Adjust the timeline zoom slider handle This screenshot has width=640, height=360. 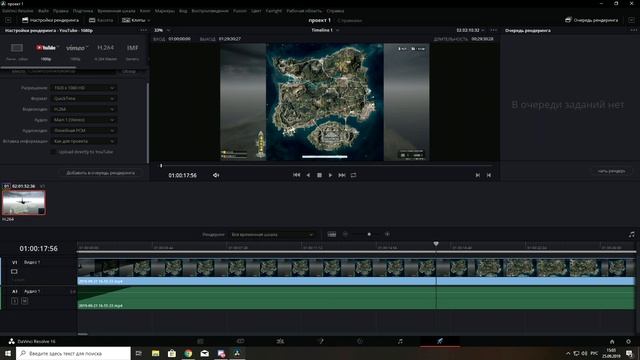pos(369,234)
